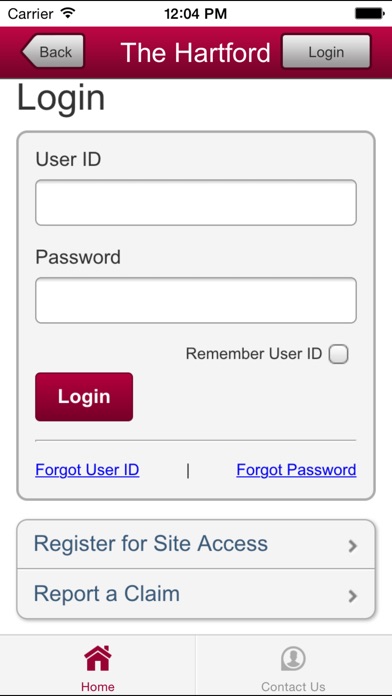Expand the Register for Site Access chevron
Screen dimensions: 392x696
click(x=353, y=546)
